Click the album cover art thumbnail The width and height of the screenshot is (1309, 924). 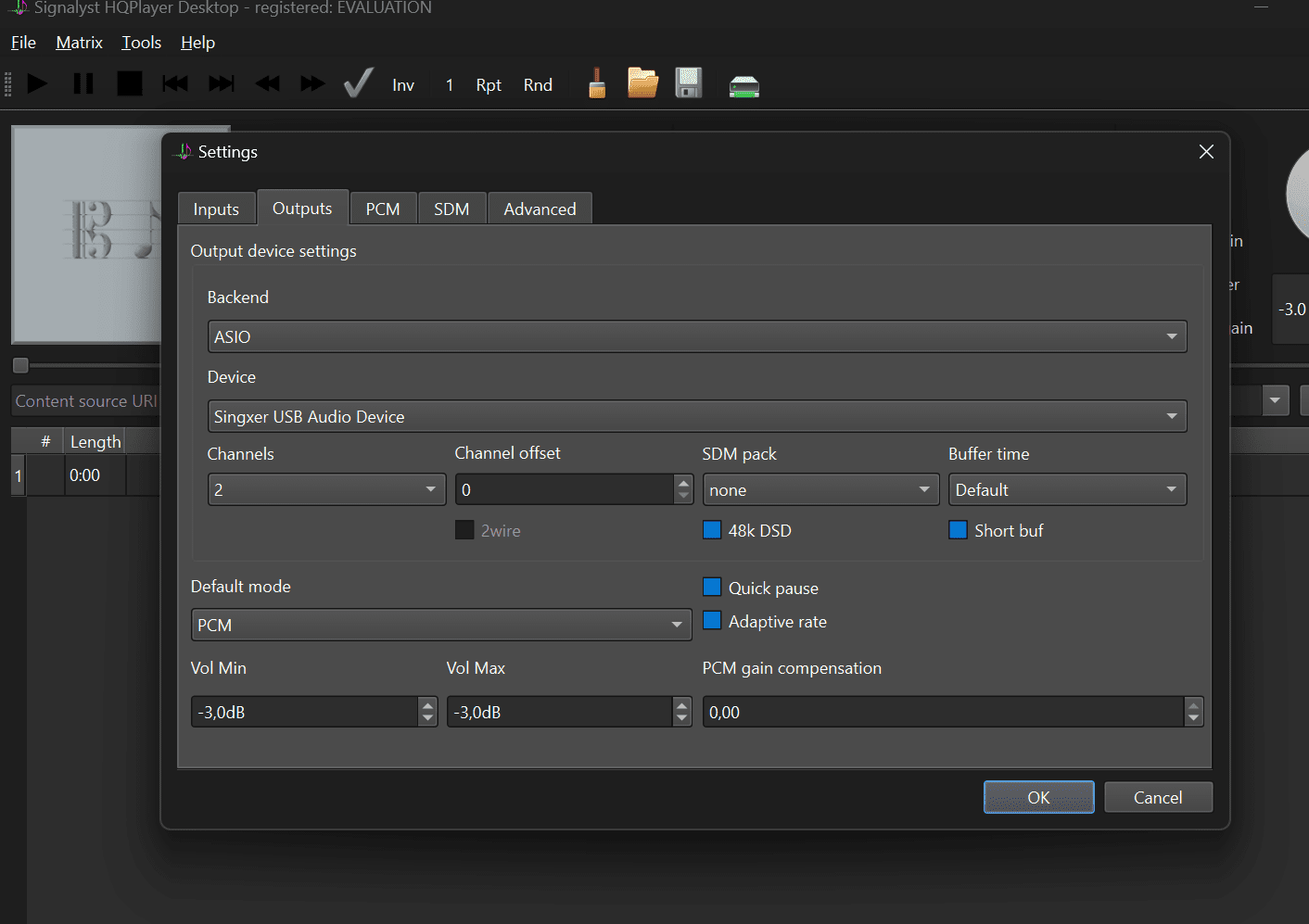coord(86,234)
